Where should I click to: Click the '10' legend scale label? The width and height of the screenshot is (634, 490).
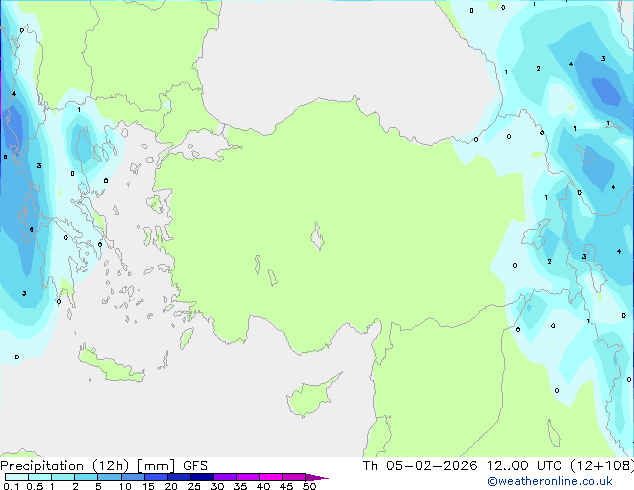(125, 486)
